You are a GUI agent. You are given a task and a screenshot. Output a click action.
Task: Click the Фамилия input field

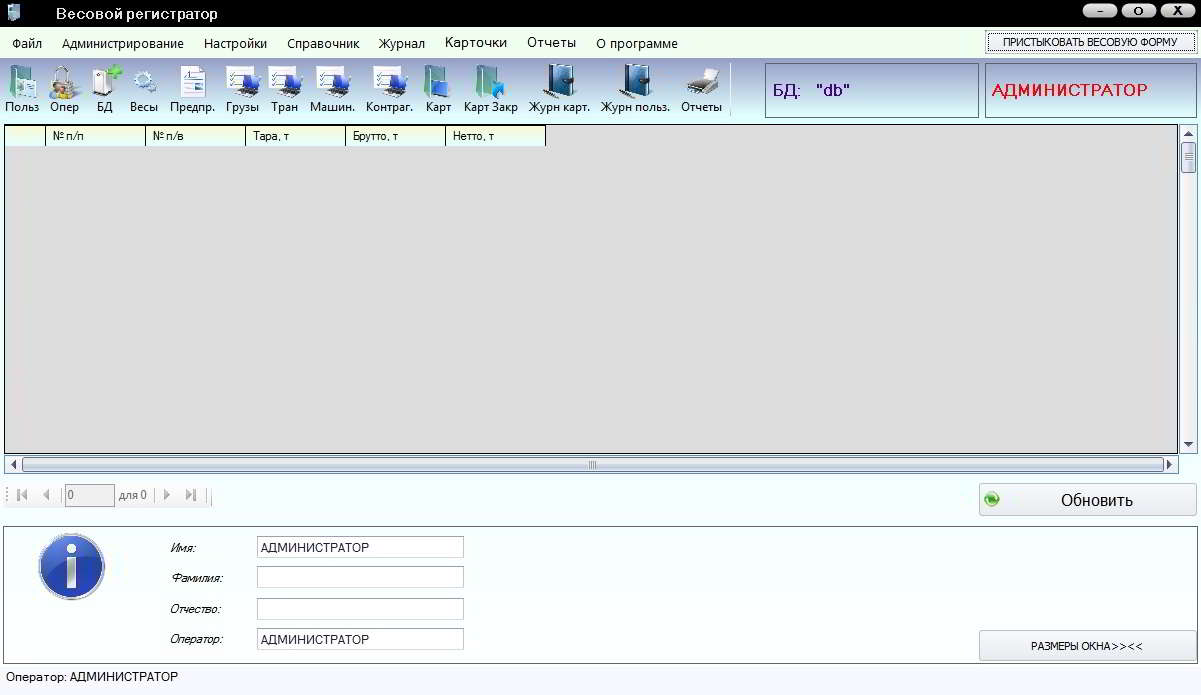[x=360, y=577]
